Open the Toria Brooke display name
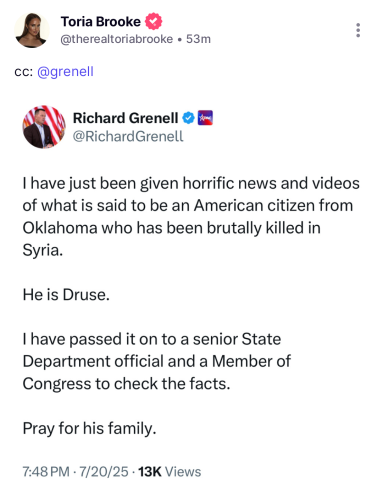383x500 pixels. [100, 22]
